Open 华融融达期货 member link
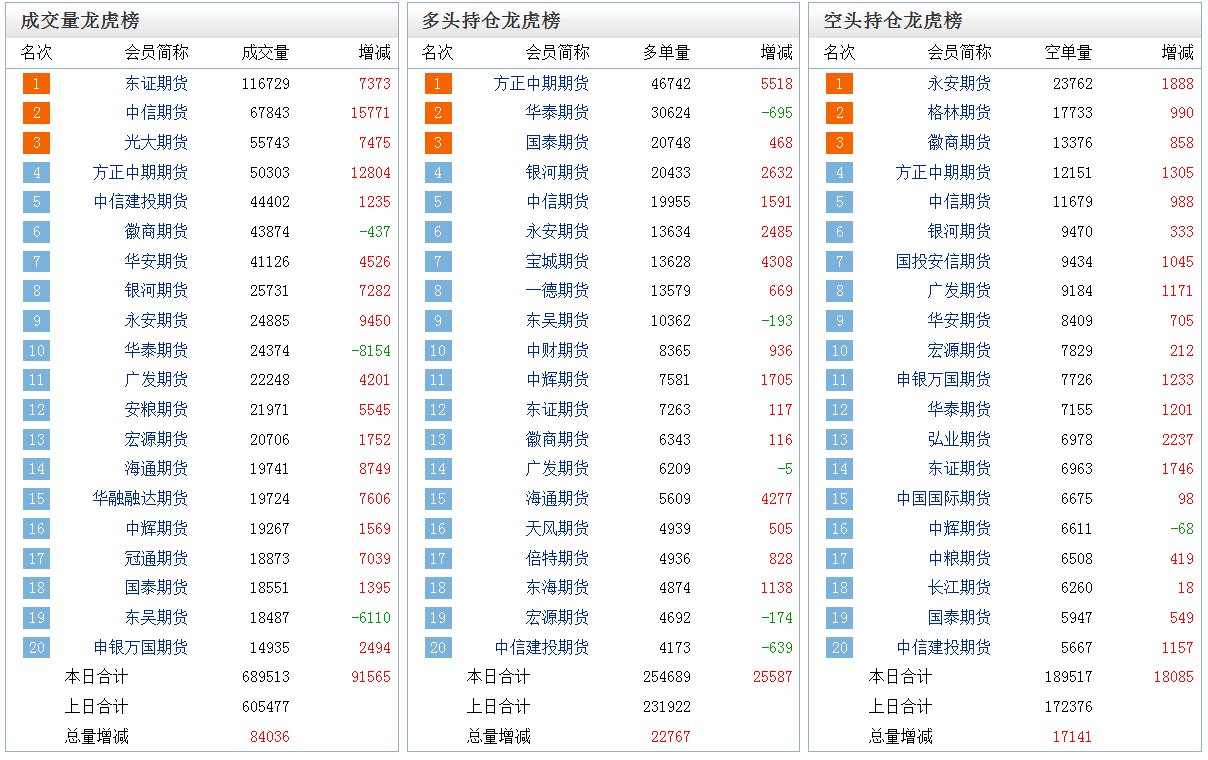This screenshot has width=1208, height=760. pyautogui.click(x=140, y=499)
